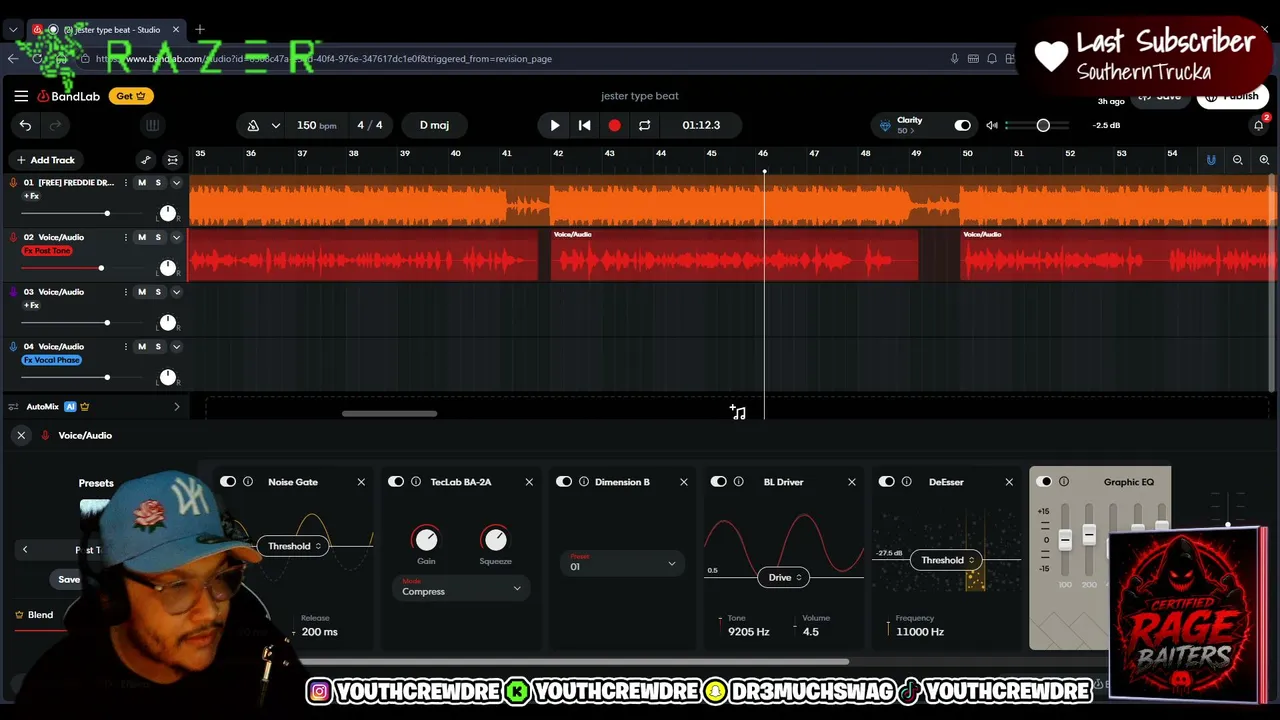Screen dimensions: 1280x720
Task: Edit the 150 bpm tempo
Action: point(316,125)
